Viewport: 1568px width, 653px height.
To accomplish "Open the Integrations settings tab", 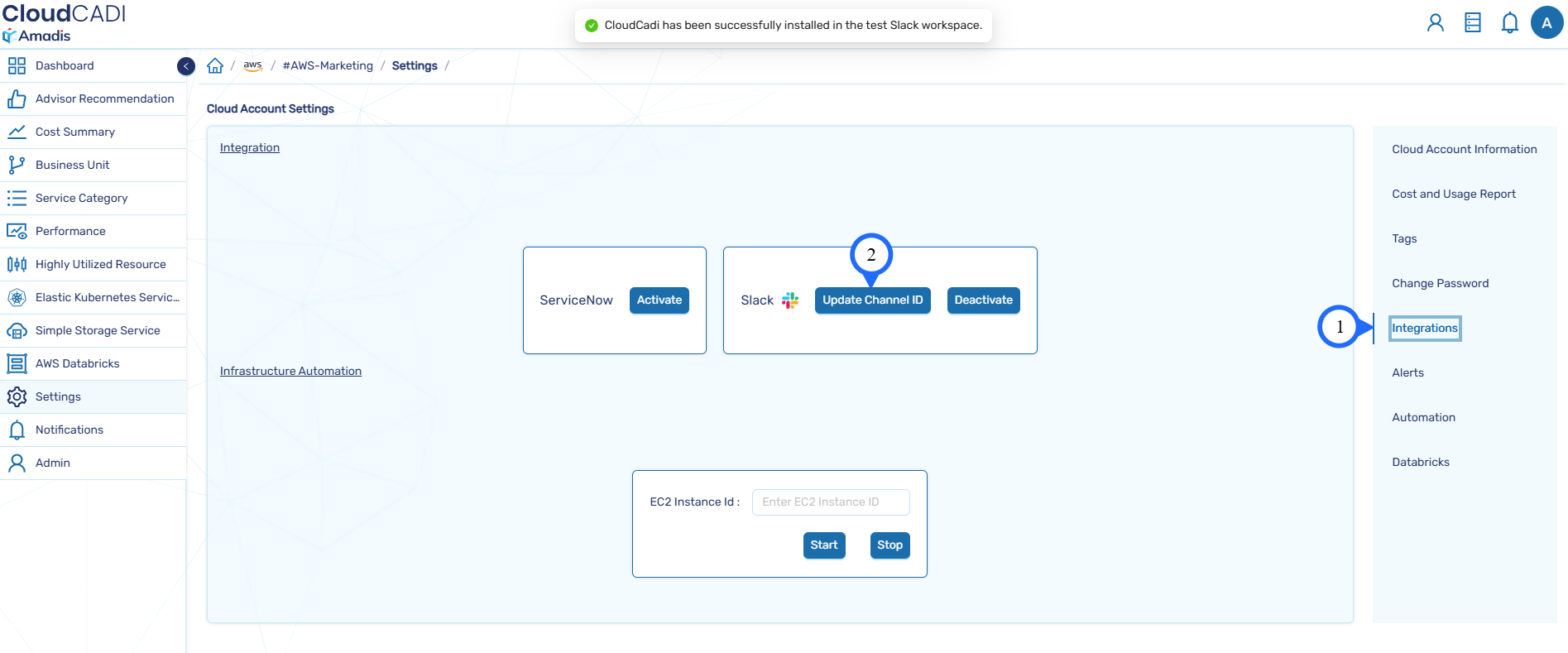I will click(x=1424, y=329).
